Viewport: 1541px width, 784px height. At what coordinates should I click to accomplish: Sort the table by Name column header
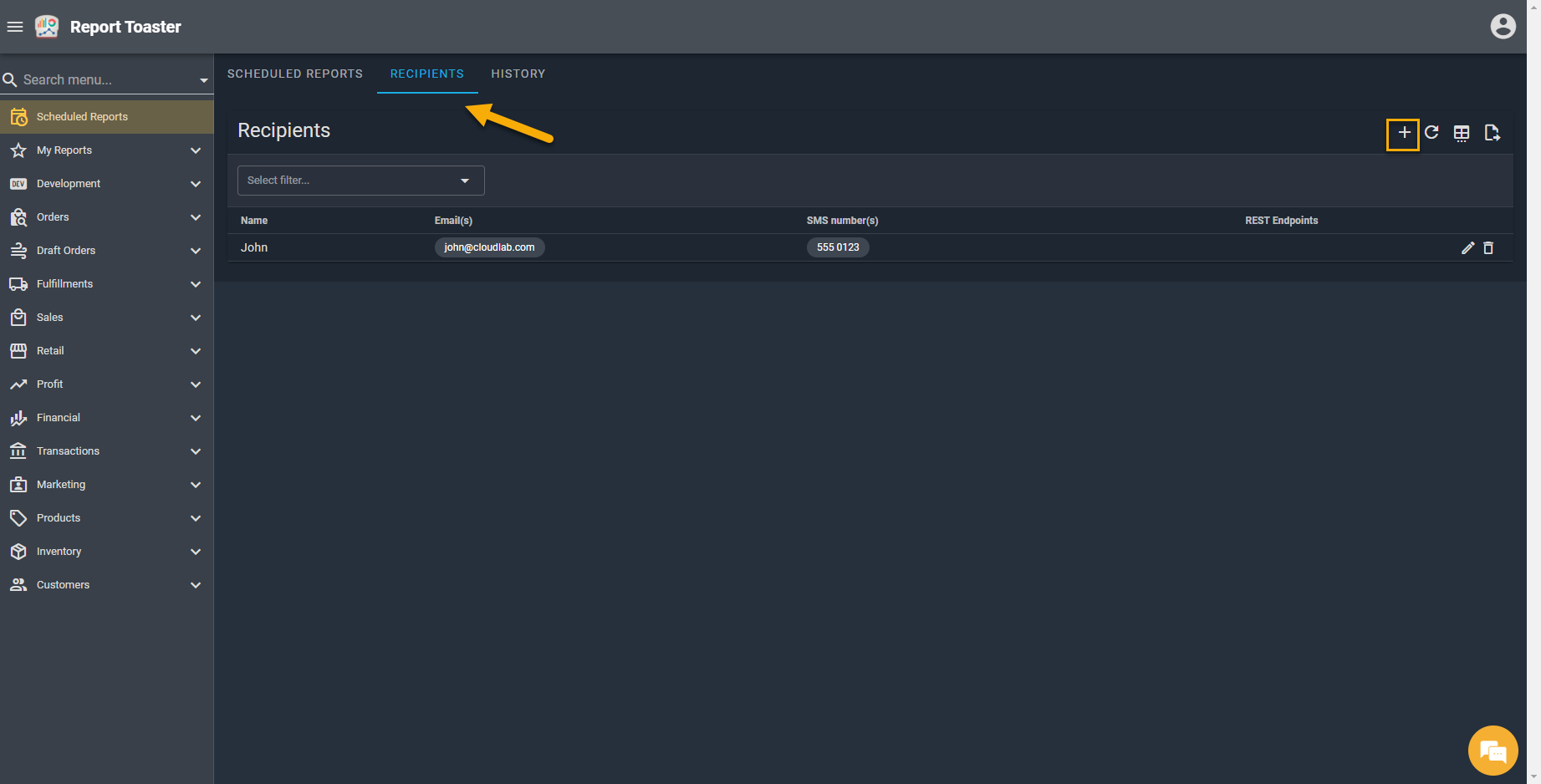[254, 221]
